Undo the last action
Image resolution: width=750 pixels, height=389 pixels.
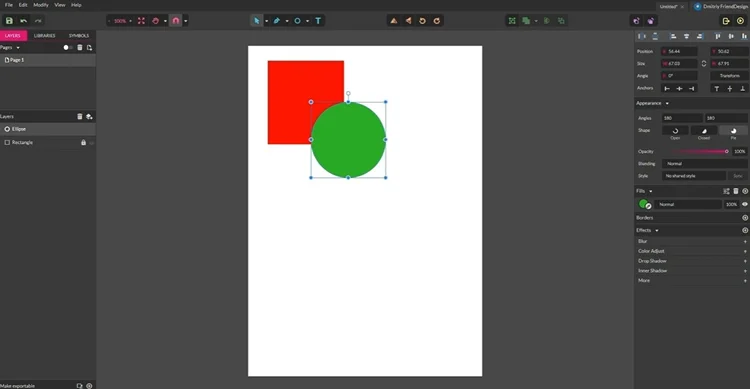tap(23, 21)
